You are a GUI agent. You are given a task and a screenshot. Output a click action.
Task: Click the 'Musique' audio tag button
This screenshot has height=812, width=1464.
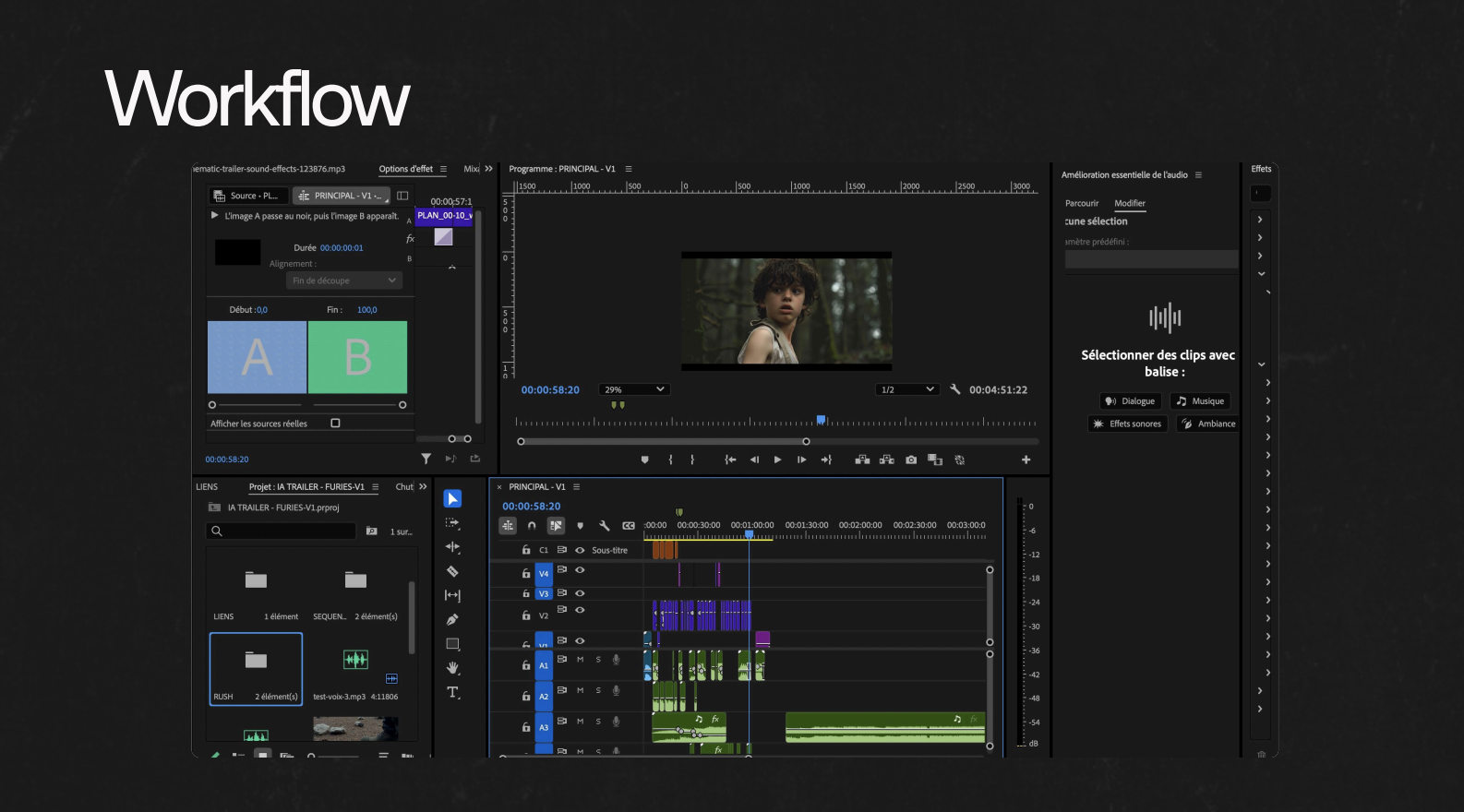(x=1200, y=401)
